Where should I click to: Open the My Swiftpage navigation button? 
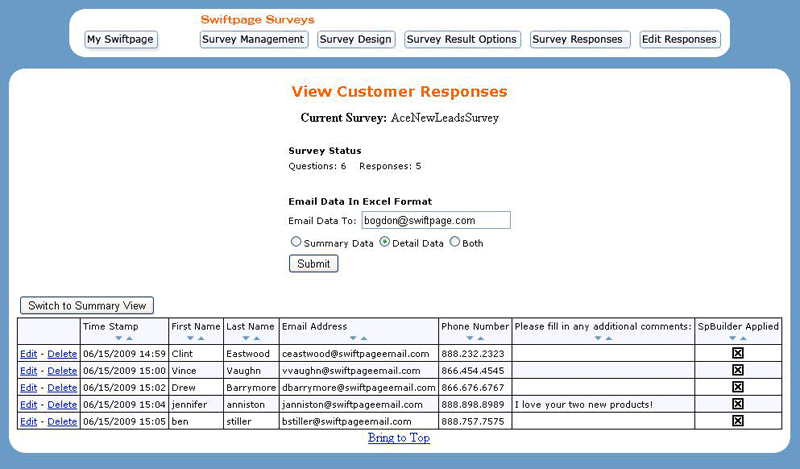click(x=121, y=39)
